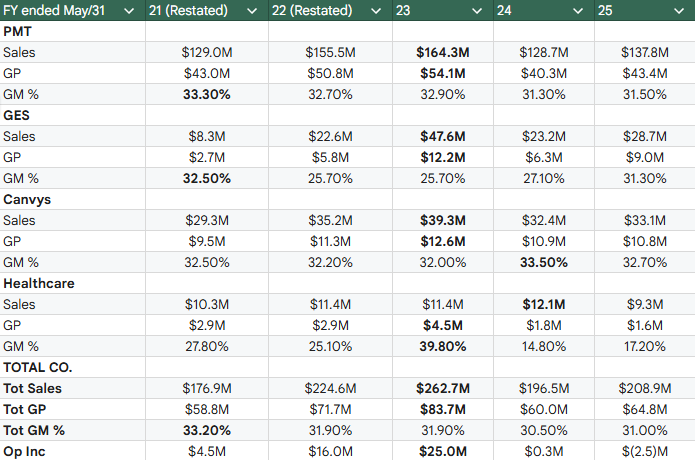Select Healthcare GP cell $4.5M
This screenshot has height=460, width=695.
pyautogui.click(x=443, y=325)
